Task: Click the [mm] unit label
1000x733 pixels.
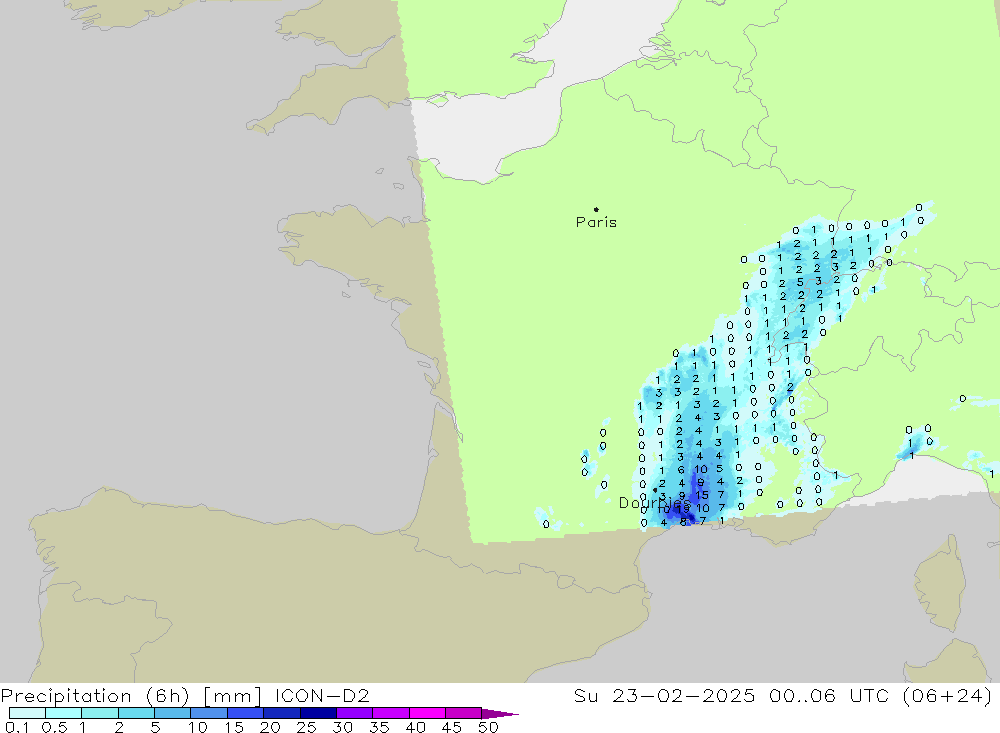Action: (x=232, y=695)
